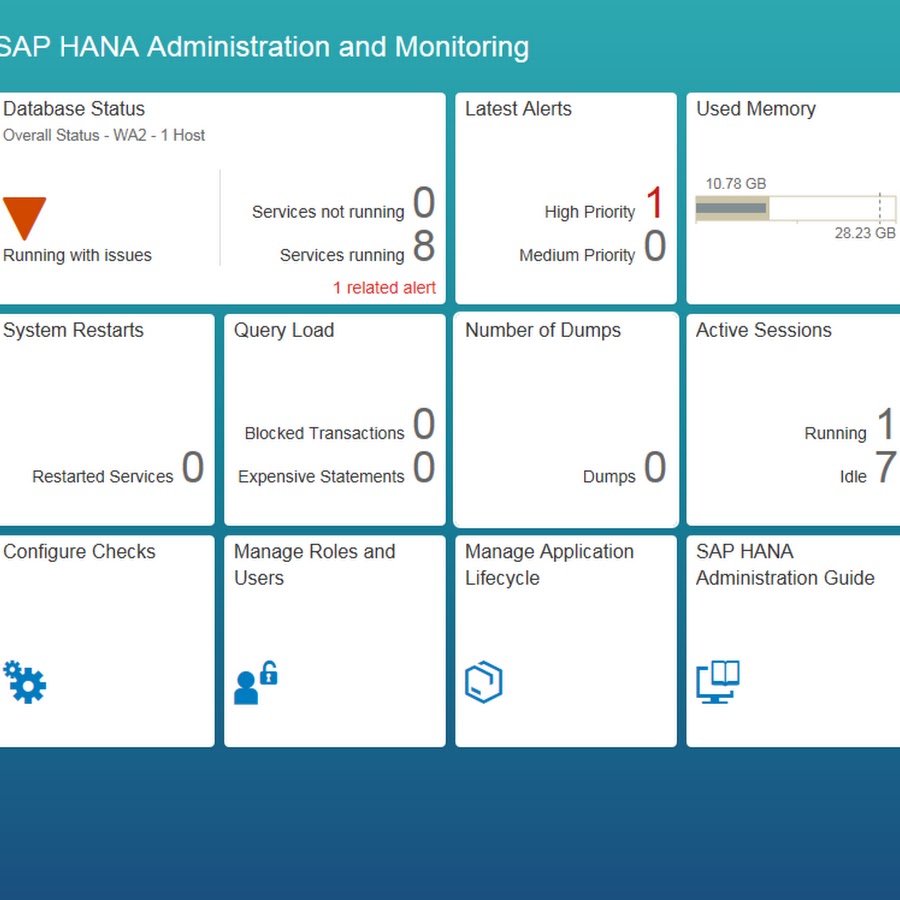The width and height of the screenshot is (900, 900).
Task: Click the 'Manage Application Lifecycle' title
Action: point(549,564)
